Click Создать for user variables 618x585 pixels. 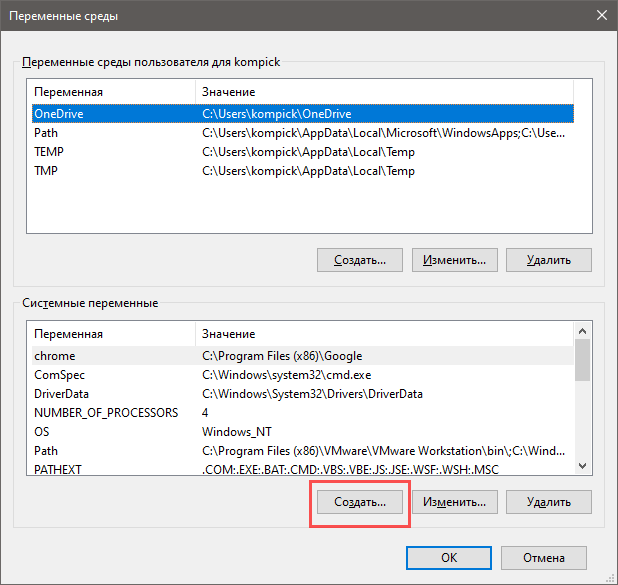point(360,260)
